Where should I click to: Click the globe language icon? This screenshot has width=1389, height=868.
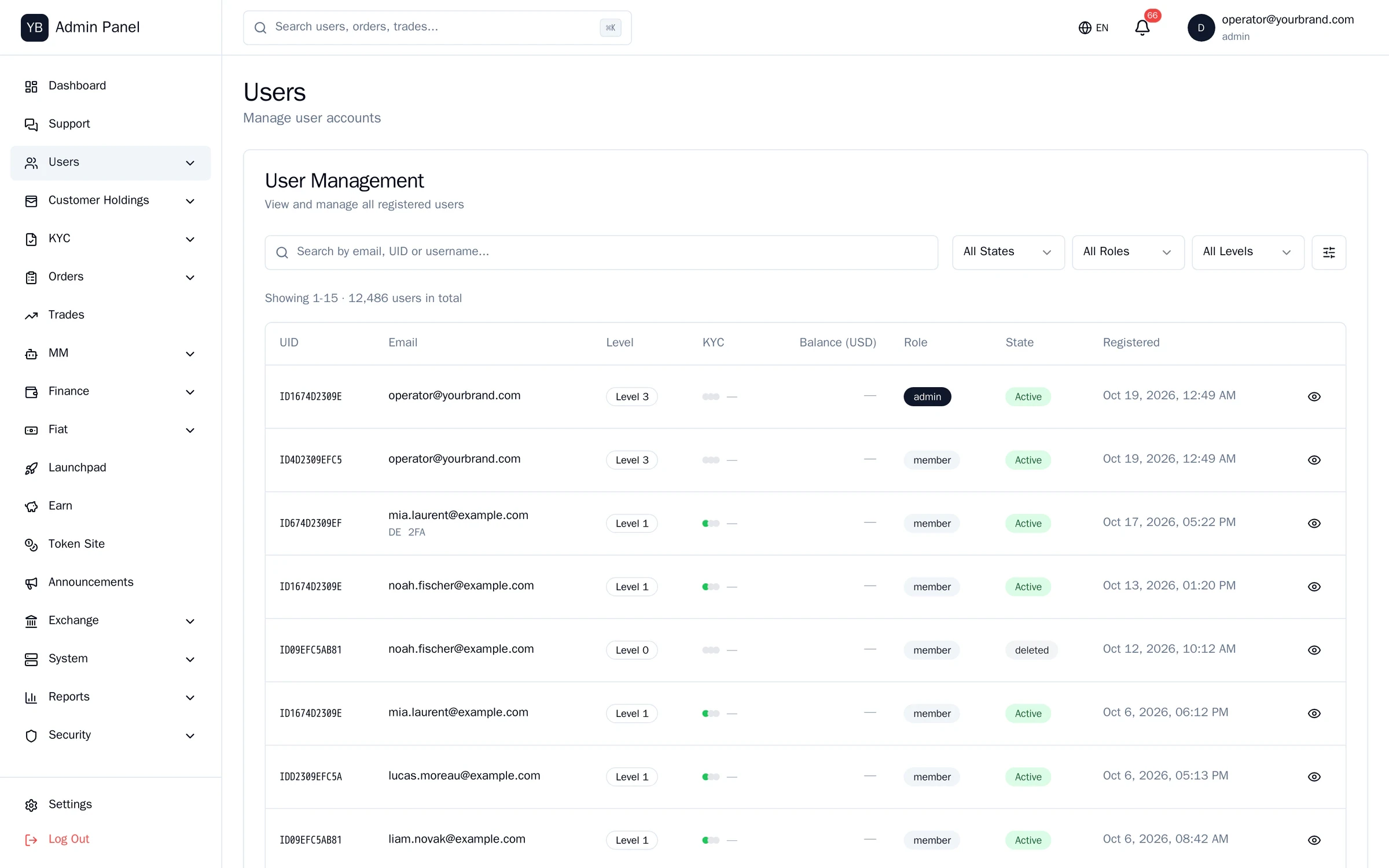click(1085, 28)
